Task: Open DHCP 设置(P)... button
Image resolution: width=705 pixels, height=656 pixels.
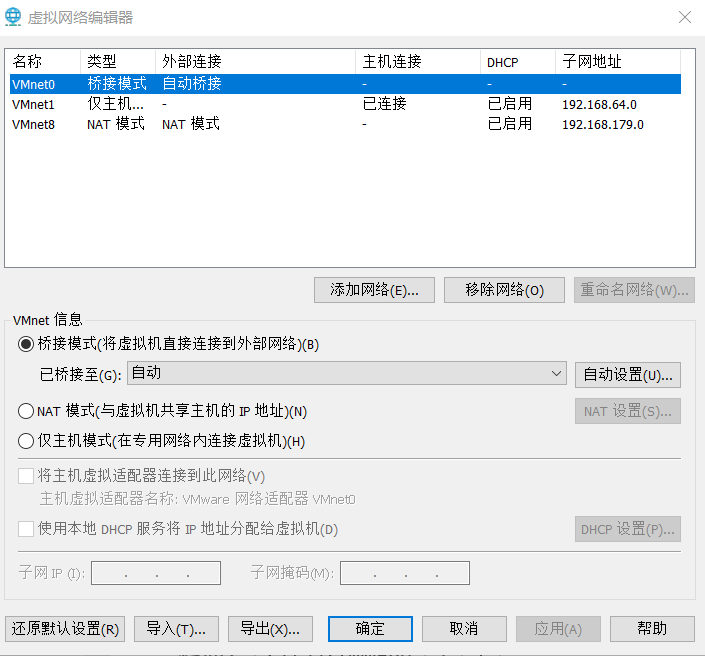Action: tap(628, 529)
